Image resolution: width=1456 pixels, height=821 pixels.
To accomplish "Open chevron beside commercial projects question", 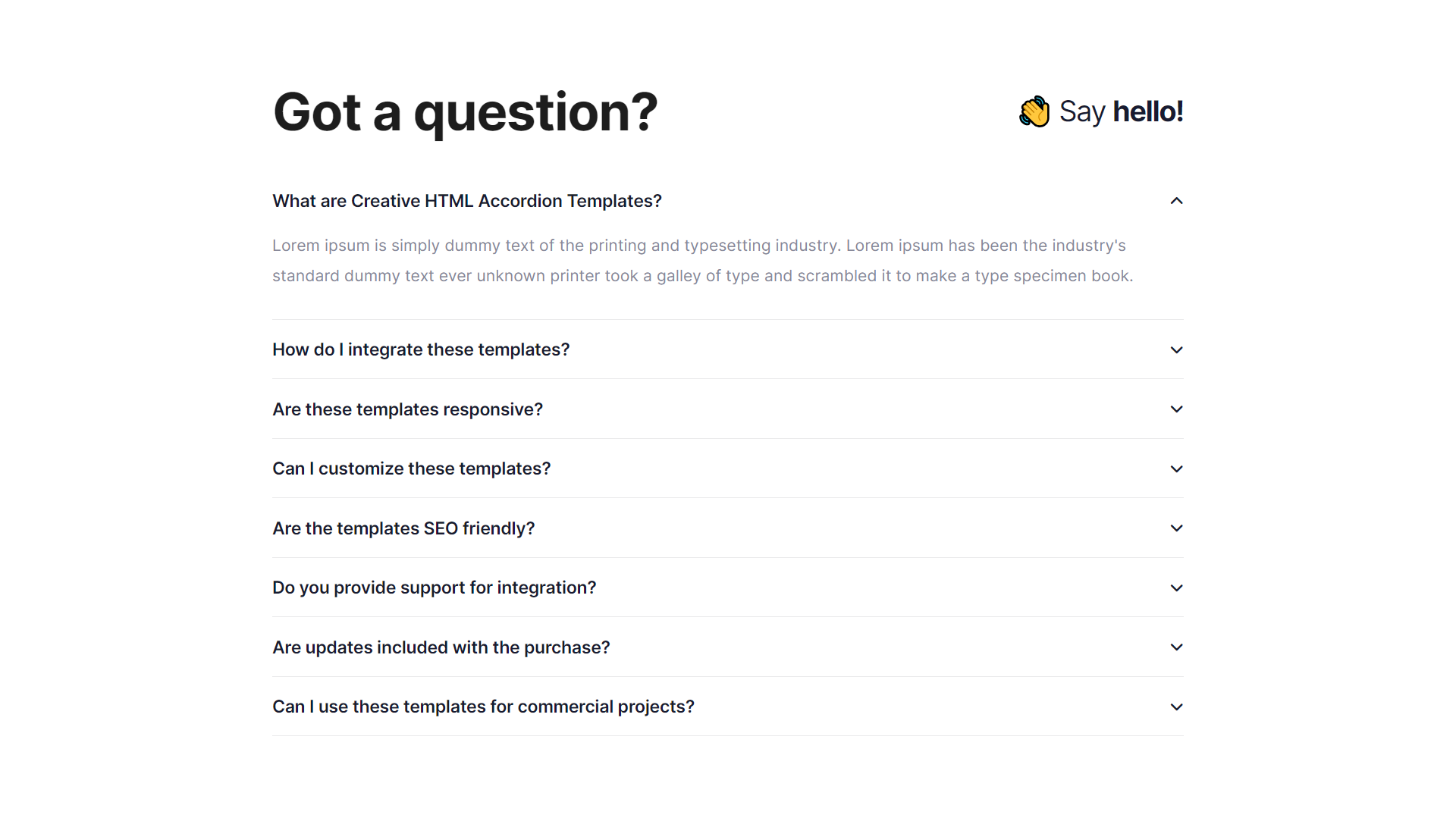I will 1176,707.
